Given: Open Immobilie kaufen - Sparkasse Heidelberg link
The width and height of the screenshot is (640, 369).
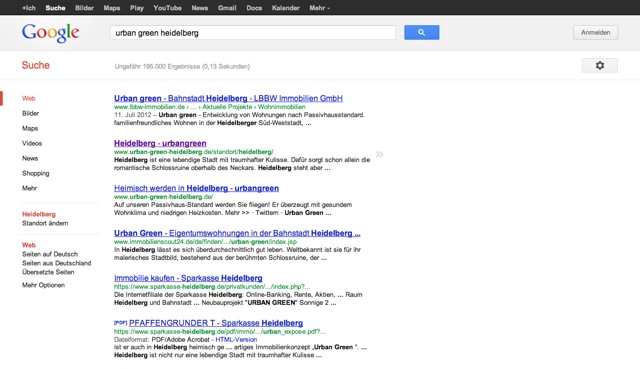Looking at the screenshot, I should [x=188, y=278].
